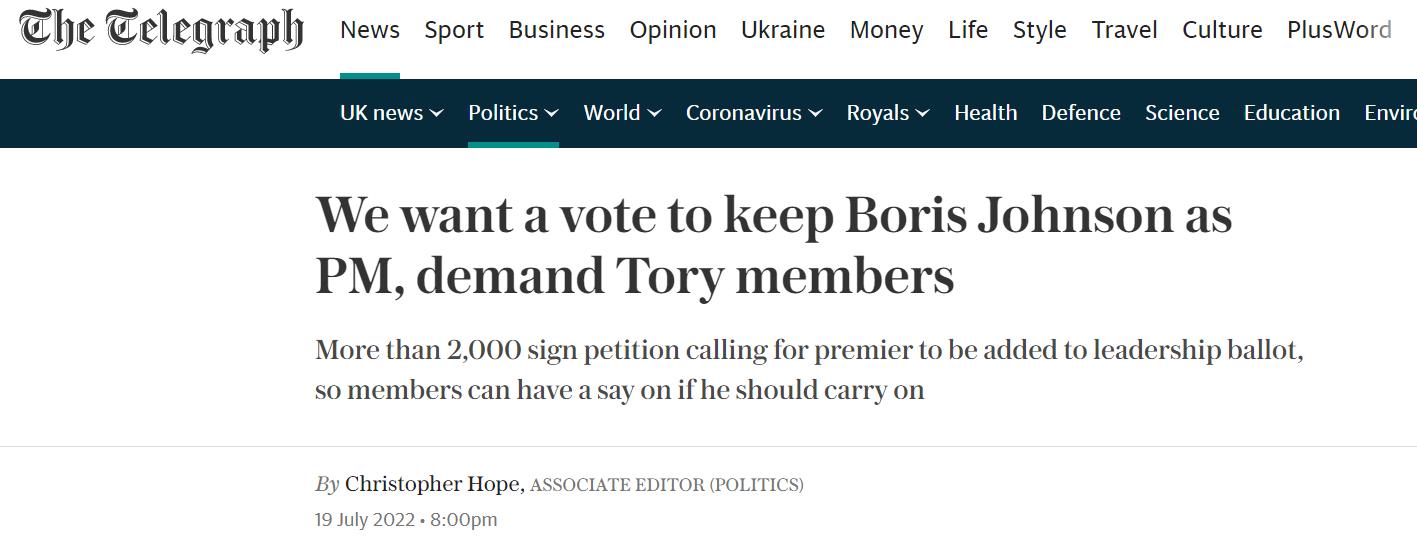The height and width of the screenshot is (545, 1417).
Task: Go to the Sport section
Action: click(x=454, y=30)
